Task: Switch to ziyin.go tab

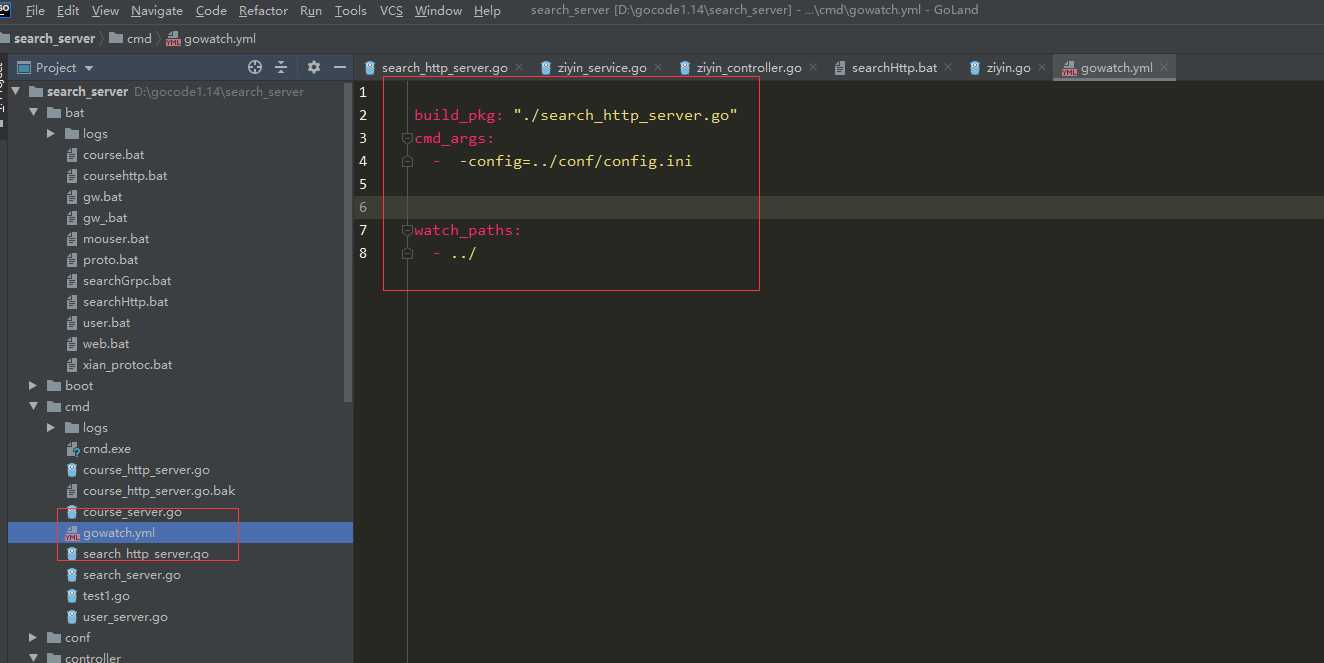Action: point(1008,68)
